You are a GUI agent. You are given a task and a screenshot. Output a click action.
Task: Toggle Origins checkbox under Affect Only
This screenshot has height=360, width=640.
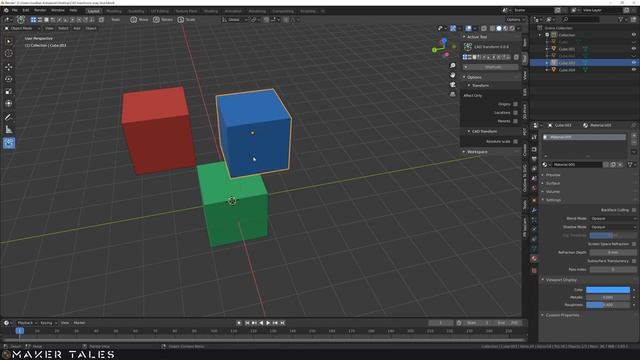pyautogui.click(x=515, y=104)
